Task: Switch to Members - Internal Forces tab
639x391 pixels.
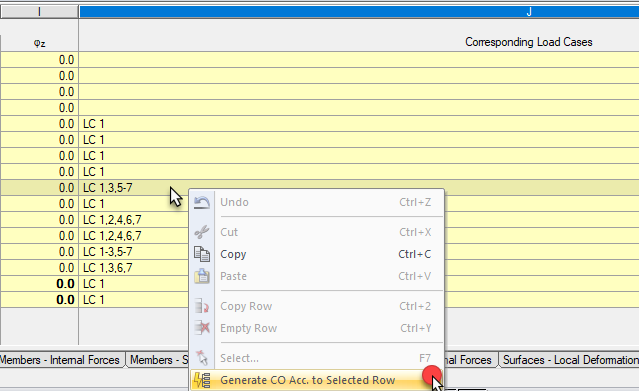Action: click(61, 360)
